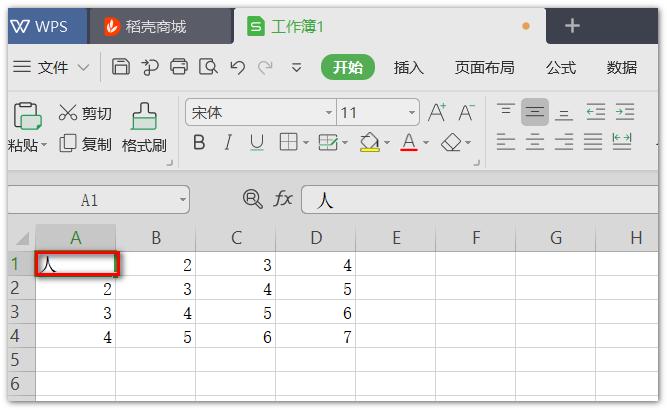
Task: Click the Redo arrow
Action: point(266,67)
